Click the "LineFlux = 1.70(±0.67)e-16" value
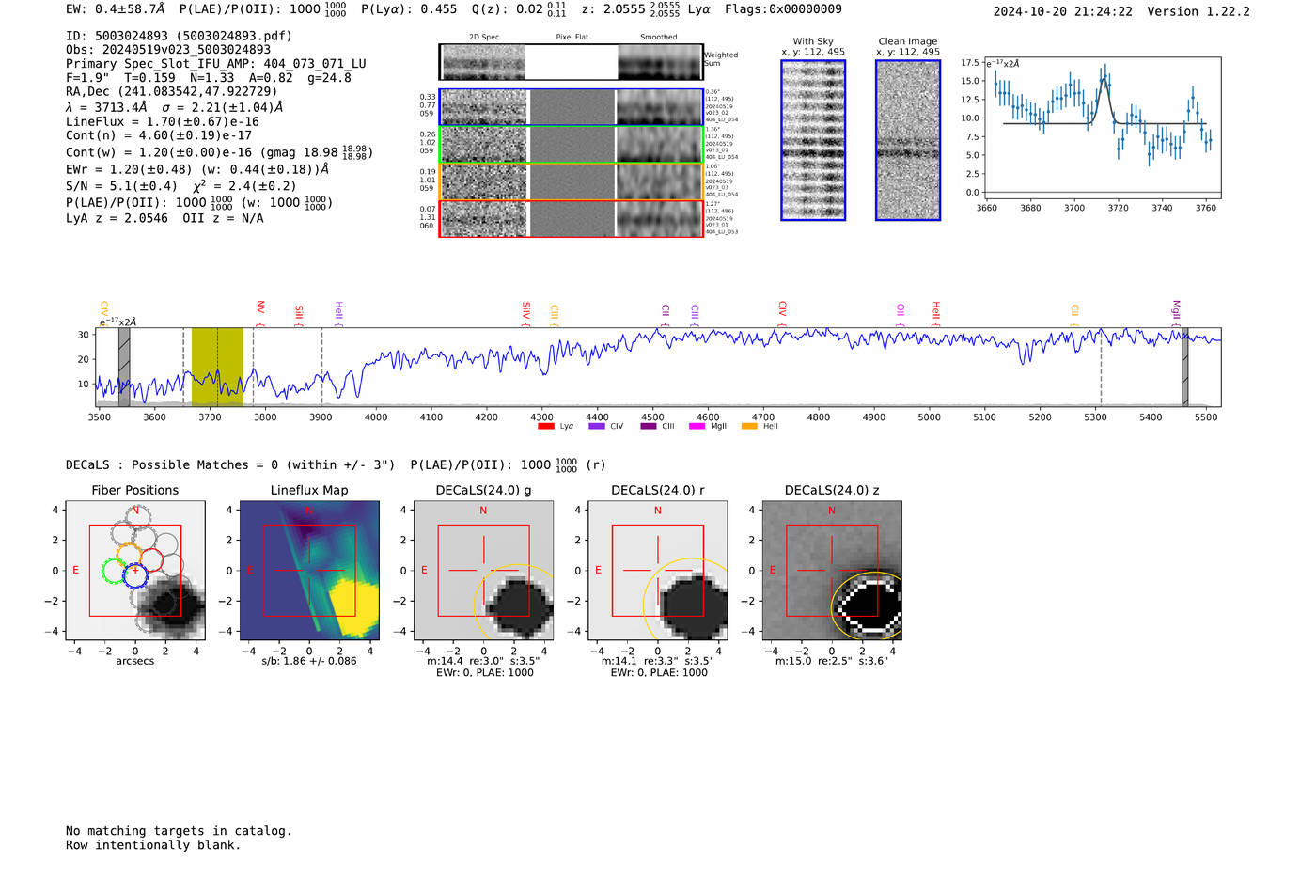1316x896 pixels. (163, 121)
